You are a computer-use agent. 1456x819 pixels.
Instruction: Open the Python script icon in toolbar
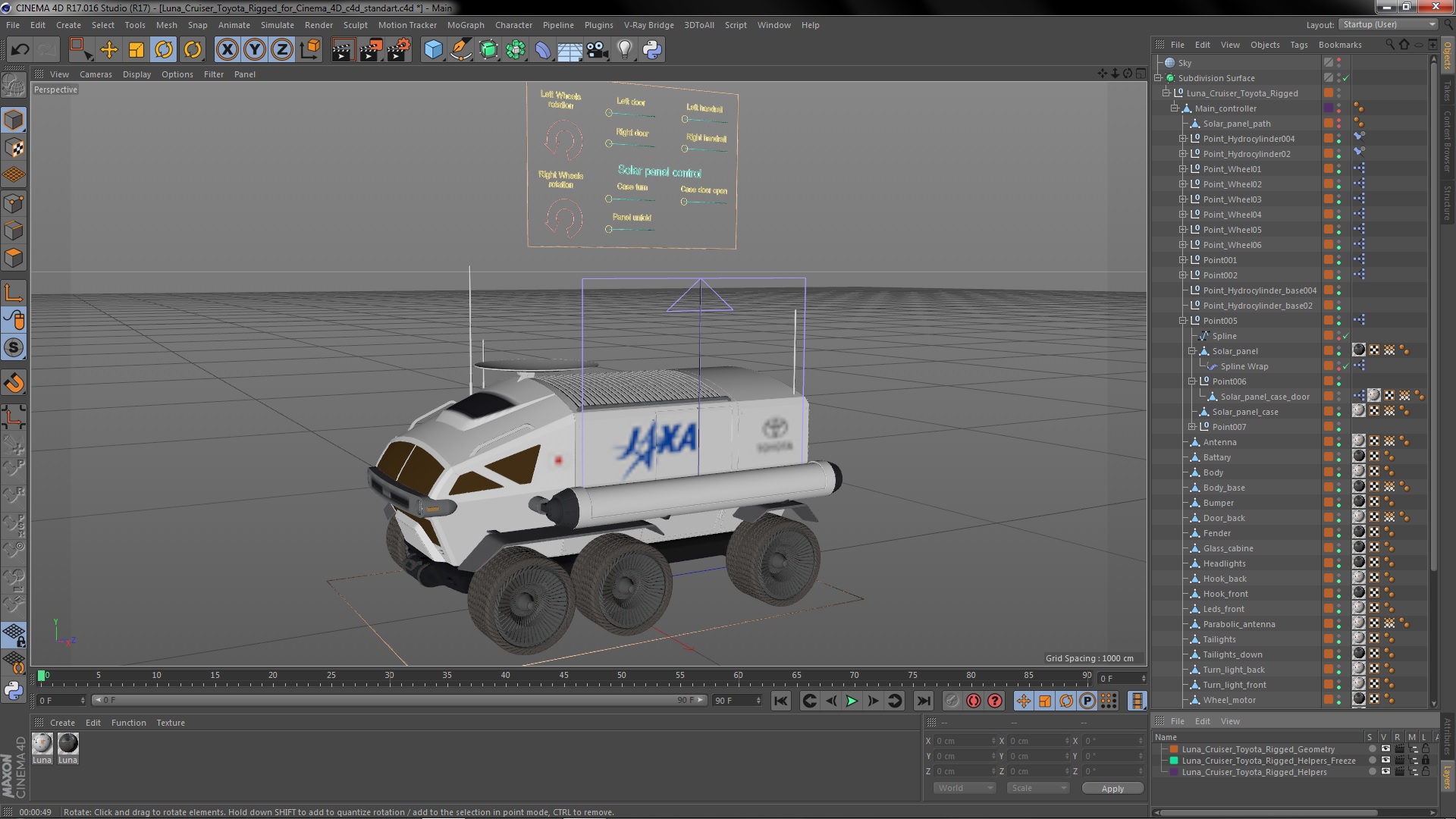click(652, 50)
